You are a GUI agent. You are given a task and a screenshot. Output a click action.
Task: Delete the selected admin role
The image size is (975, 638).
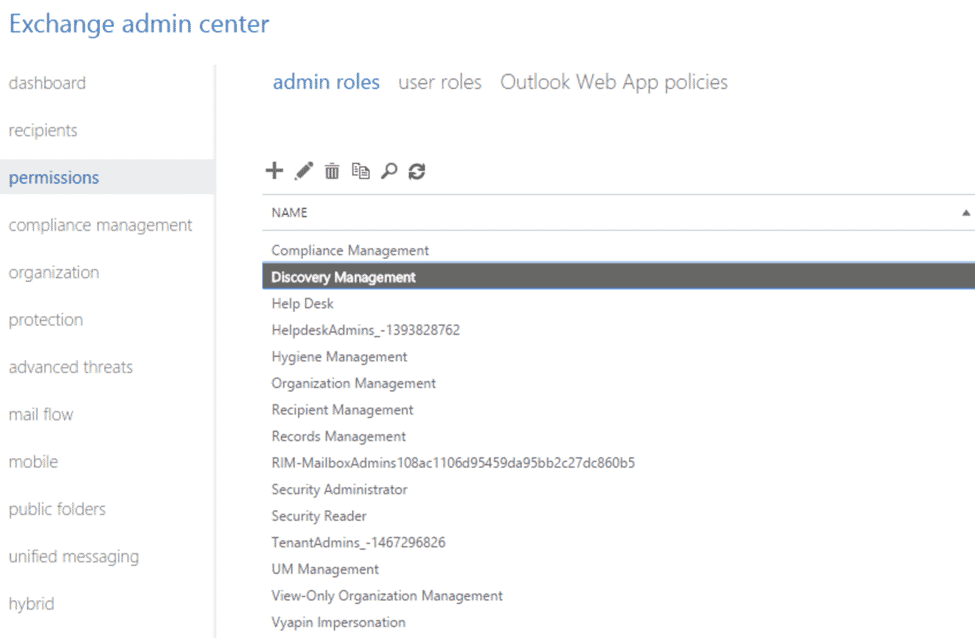(x=331, y=170)
